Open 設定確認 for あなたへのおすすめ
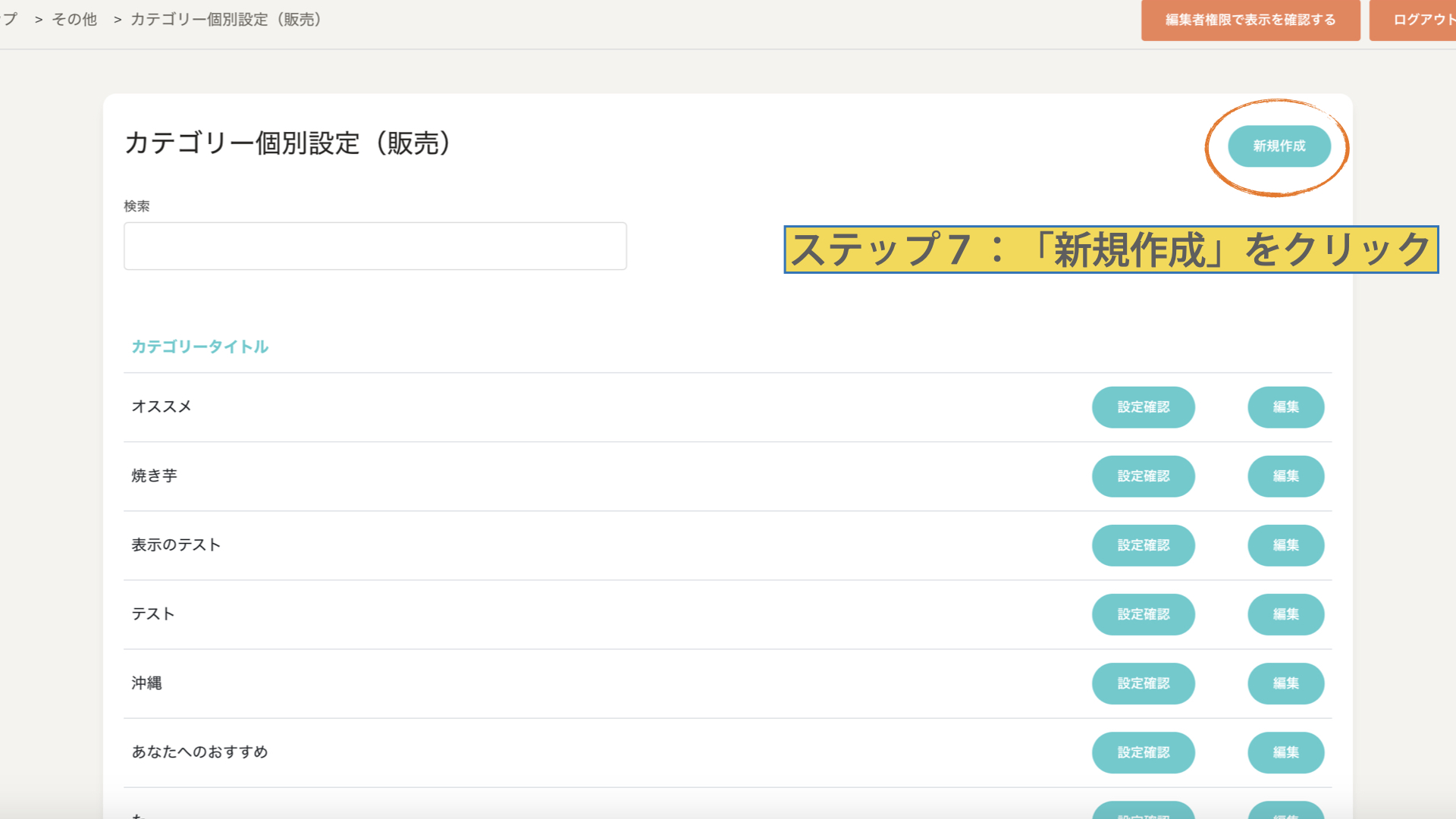1456x819 pixels. tap(1143, 752)
